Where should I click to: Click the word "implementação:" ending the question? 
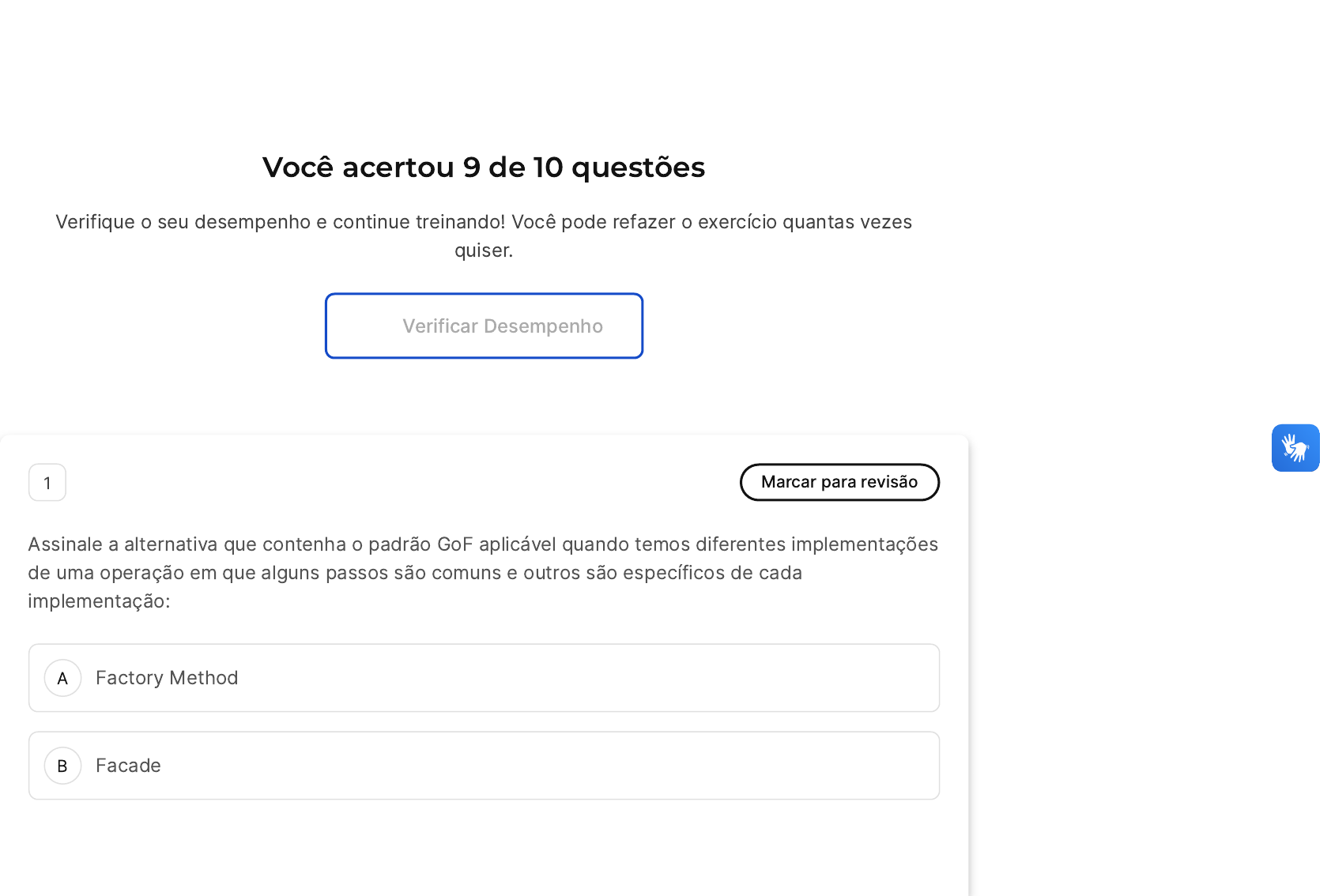99,601
